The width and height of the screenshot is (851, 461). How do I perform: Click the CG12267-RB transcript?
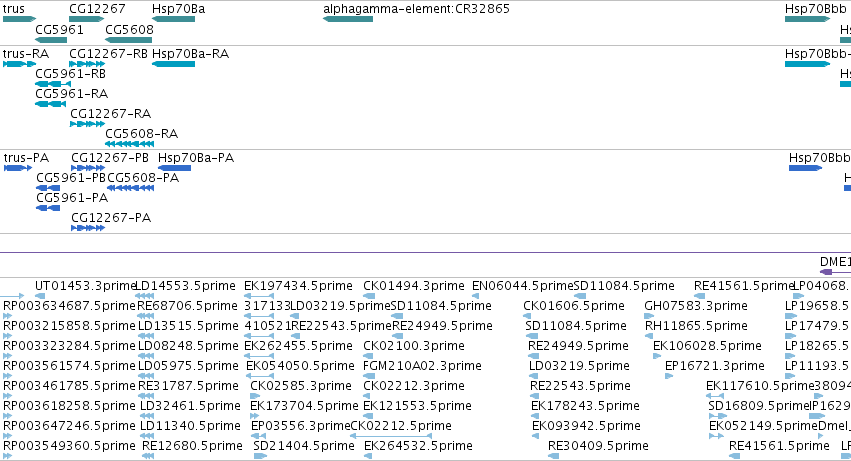[87, 64]
